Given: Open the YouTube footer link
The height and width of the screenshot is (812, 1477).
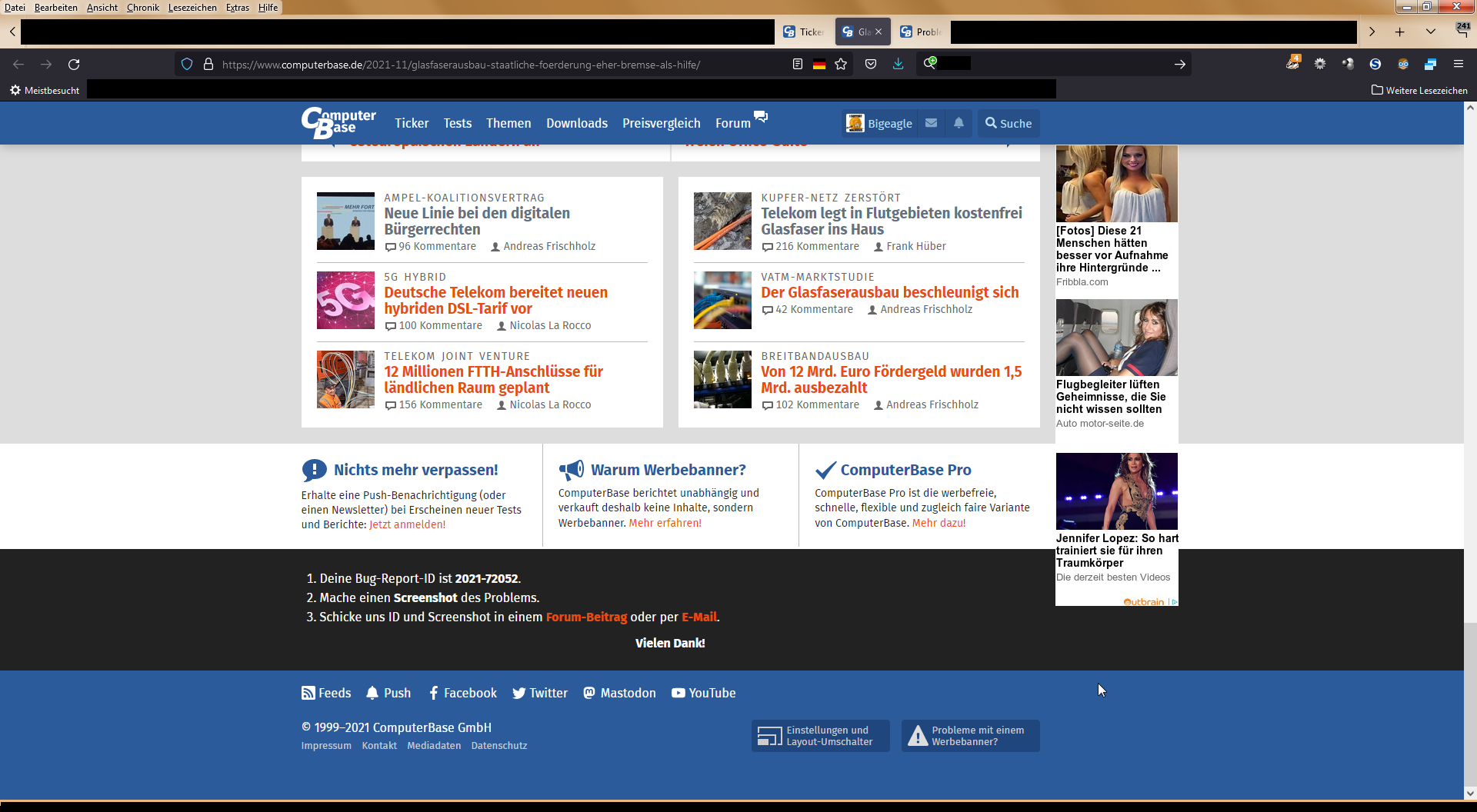Looking at the screenshot, I should [x=703, y=693].
